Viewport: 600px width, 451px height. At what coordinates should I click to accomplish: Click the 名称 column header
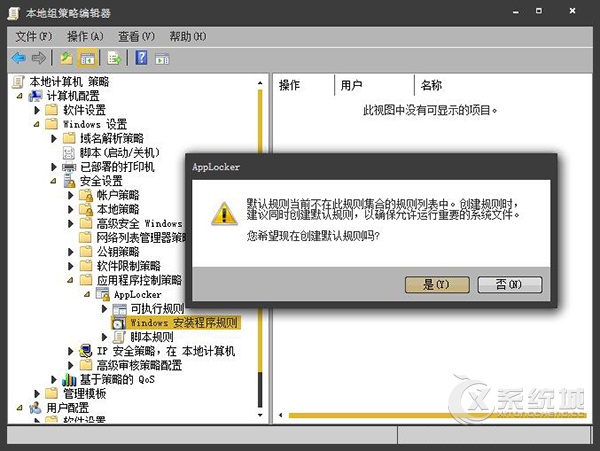pos(431,86)
